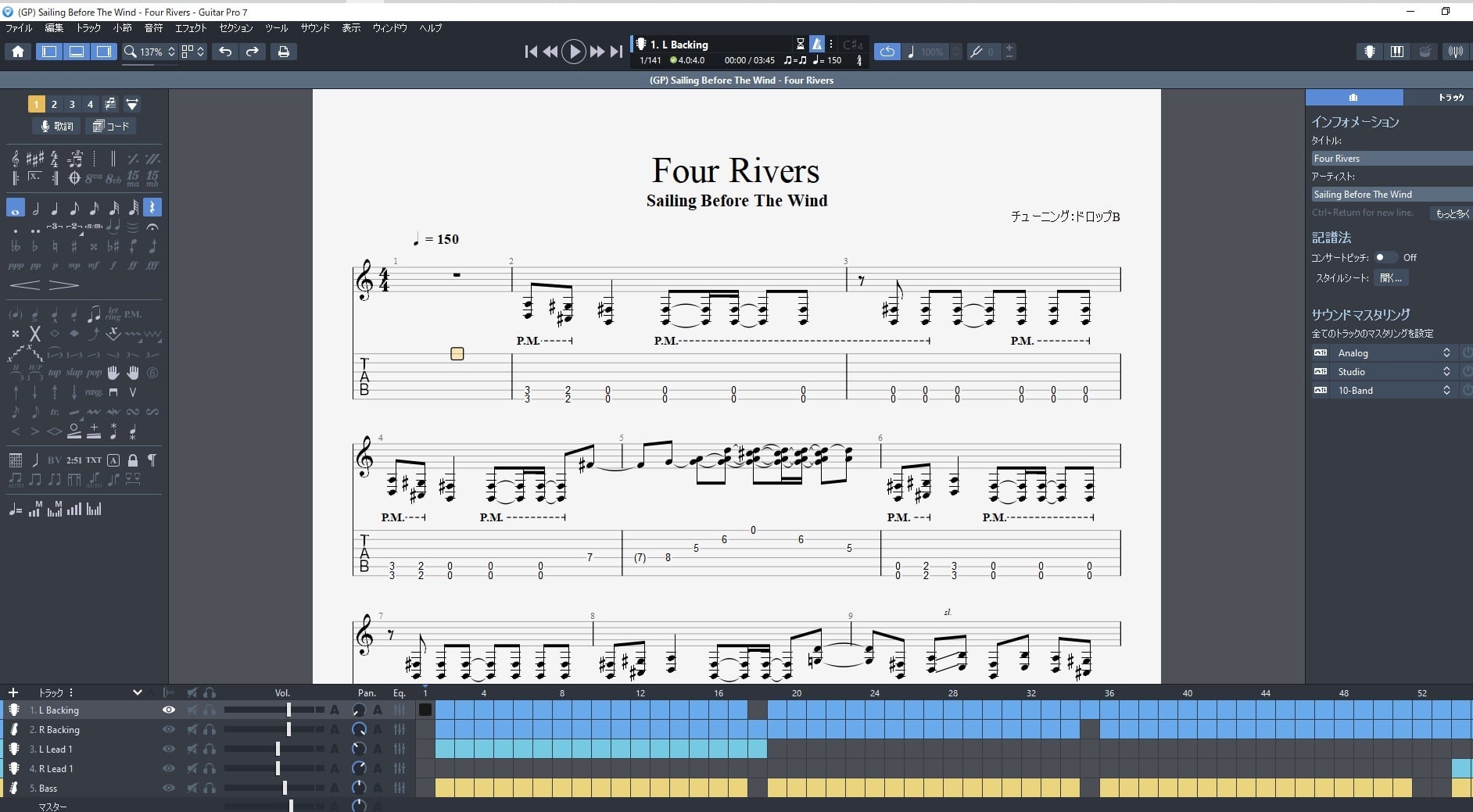This screenshot has width=1473, height=812.
Task: Toggle the rest symbol
Action: 152,208
